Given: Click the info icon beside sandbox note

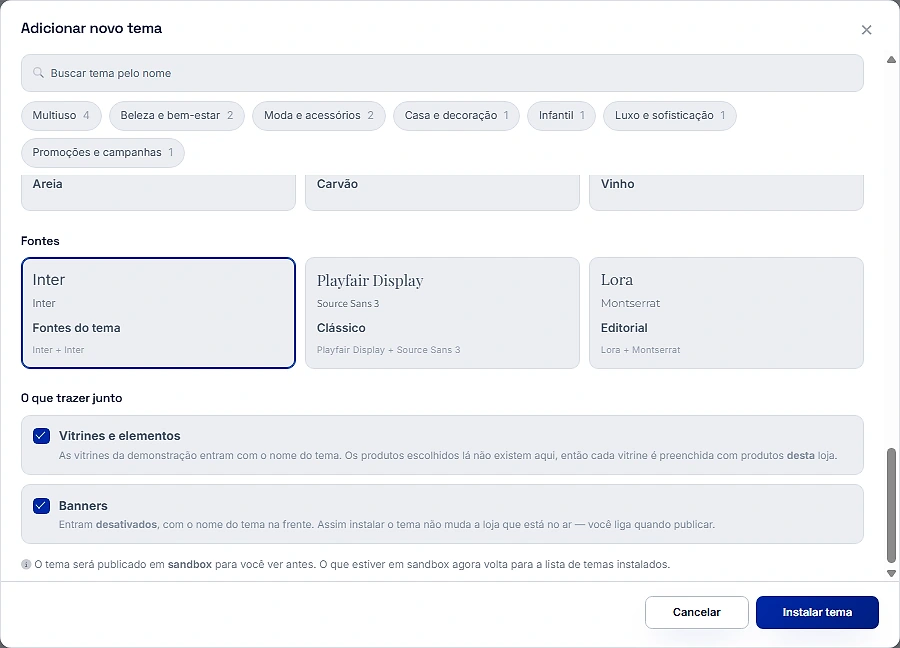Looking at the screenshot, I should 26,565.
